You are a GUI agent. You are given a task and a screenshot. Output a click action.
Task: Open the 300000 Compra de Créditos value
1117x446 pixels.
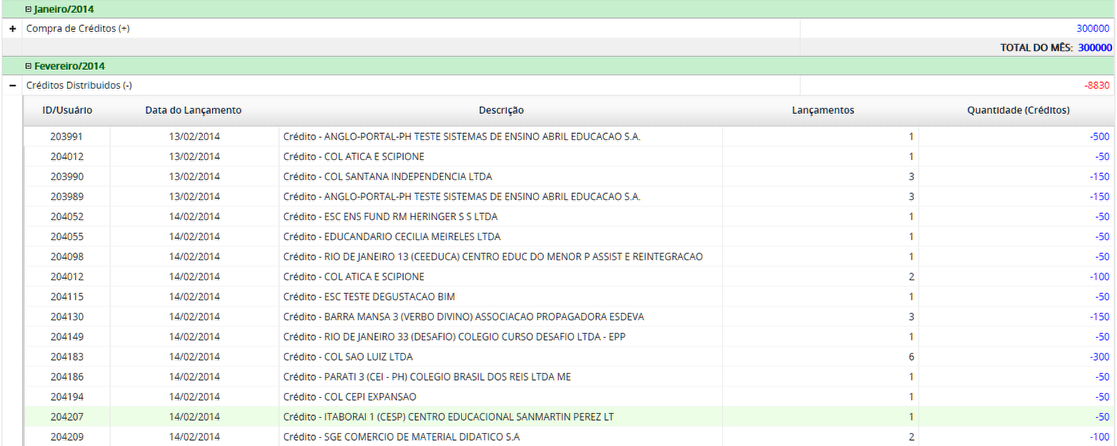[1093, 29]
